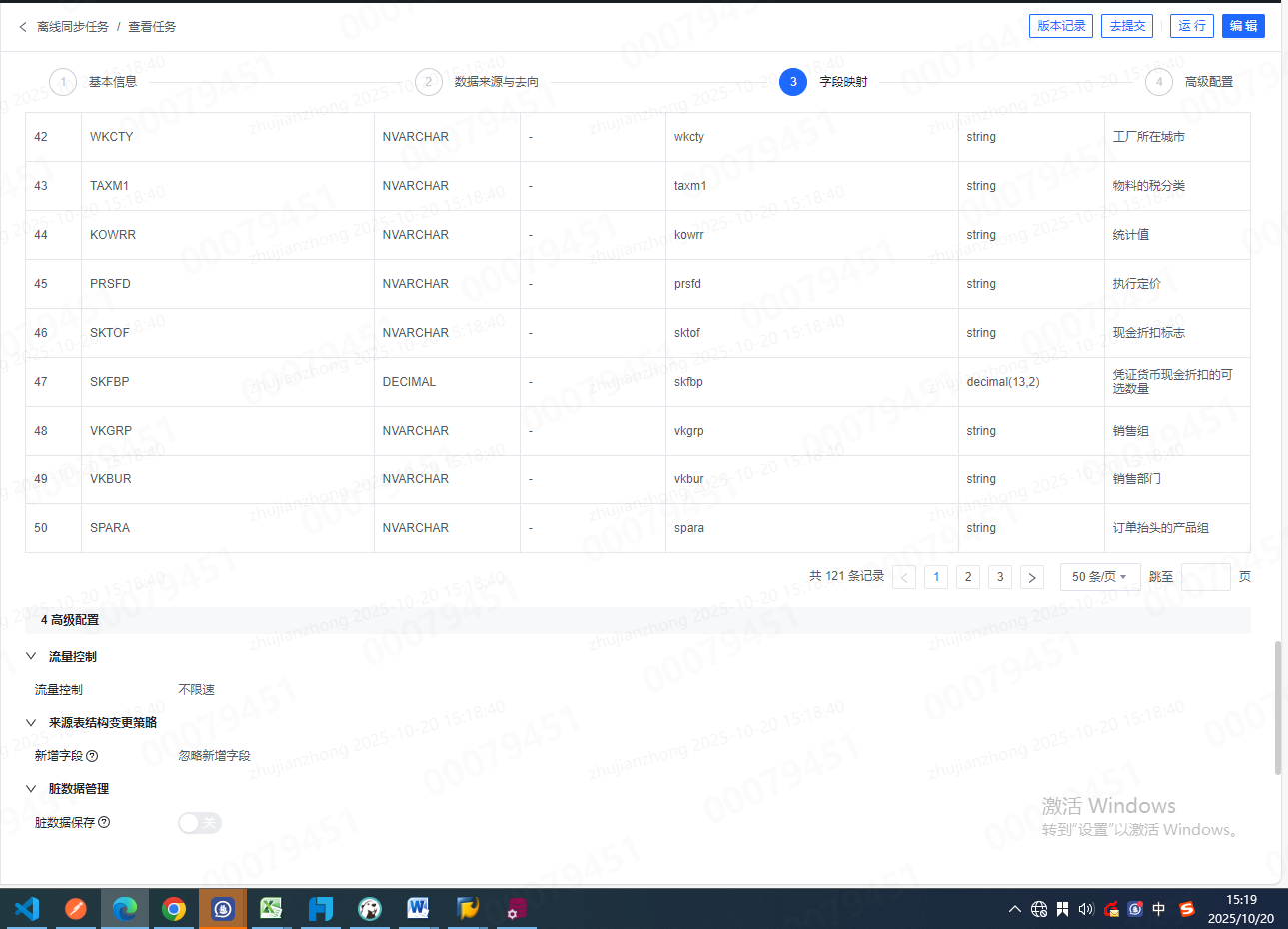Open Google Chrome from taskbar
The width and height of the screenshot is (1288, 929).
(174, 909)
